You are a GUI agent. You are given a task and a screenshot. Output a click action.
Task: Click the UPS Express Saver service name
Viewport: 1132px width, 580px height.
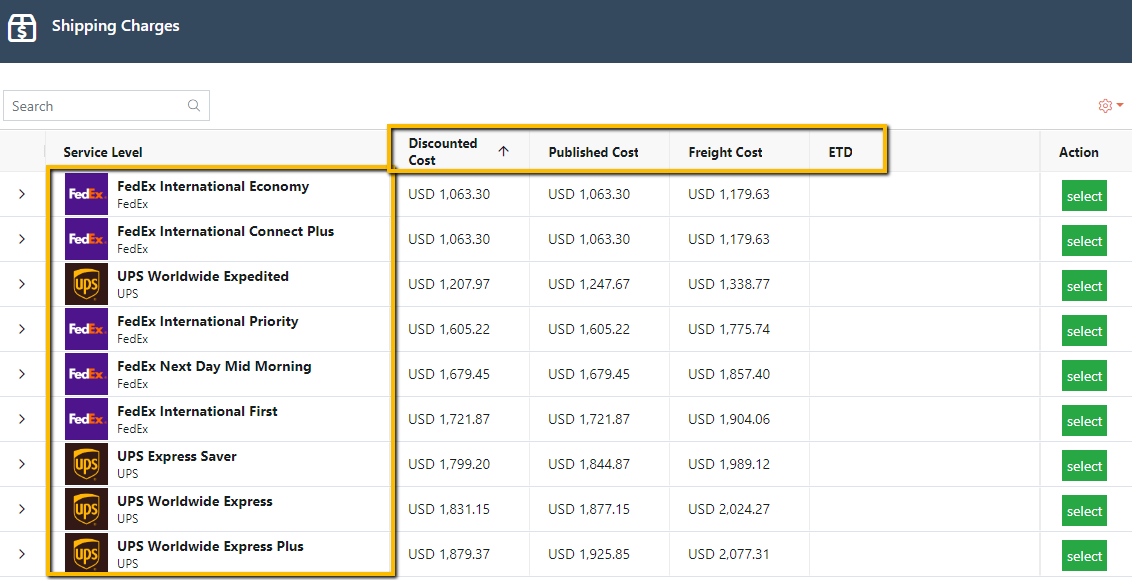point(177,456)
